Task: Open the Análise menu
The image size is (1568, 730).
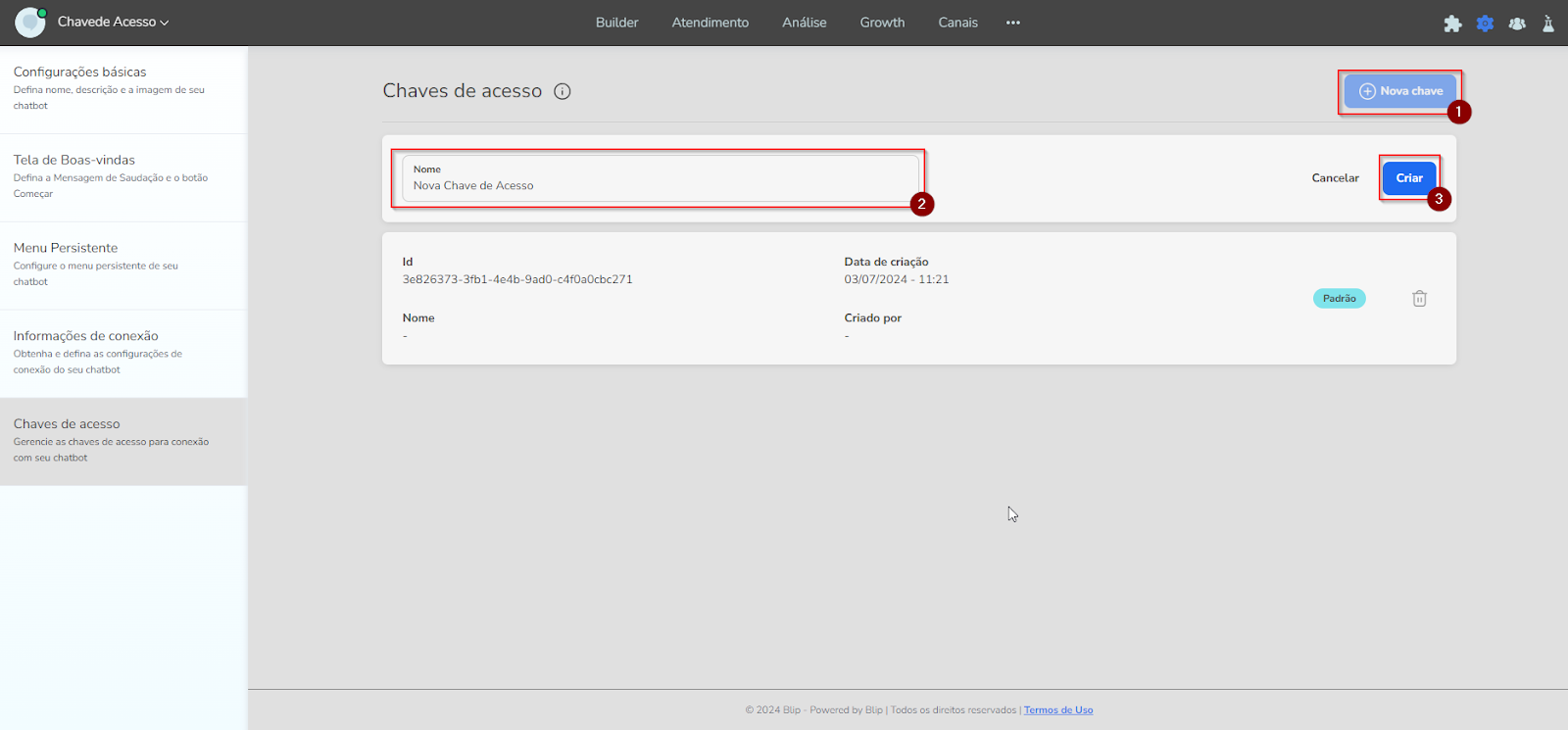Action: 804,23
